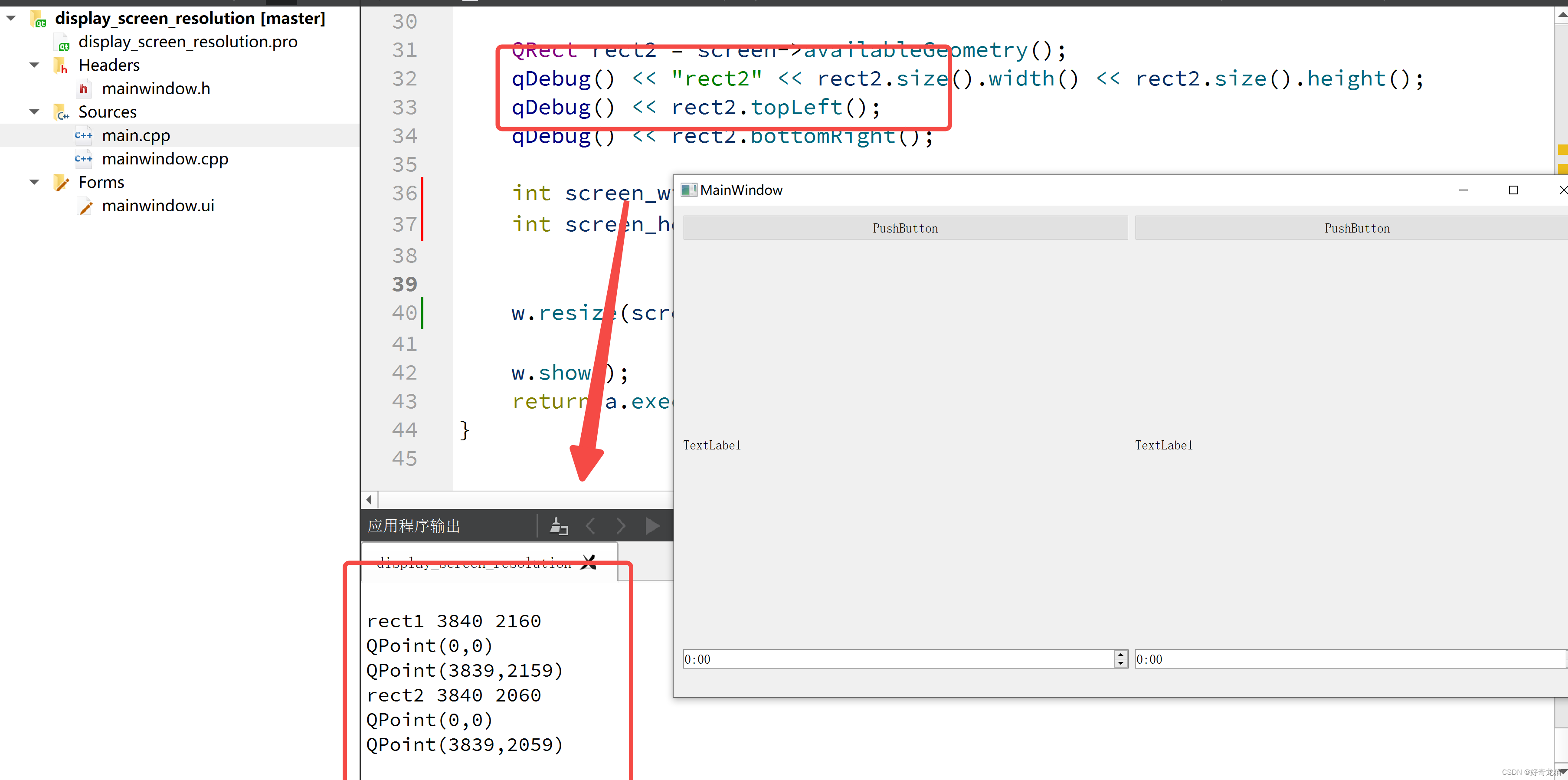
Task: Close the display_screen_resolution output tab
Action: tap(589, 562)
